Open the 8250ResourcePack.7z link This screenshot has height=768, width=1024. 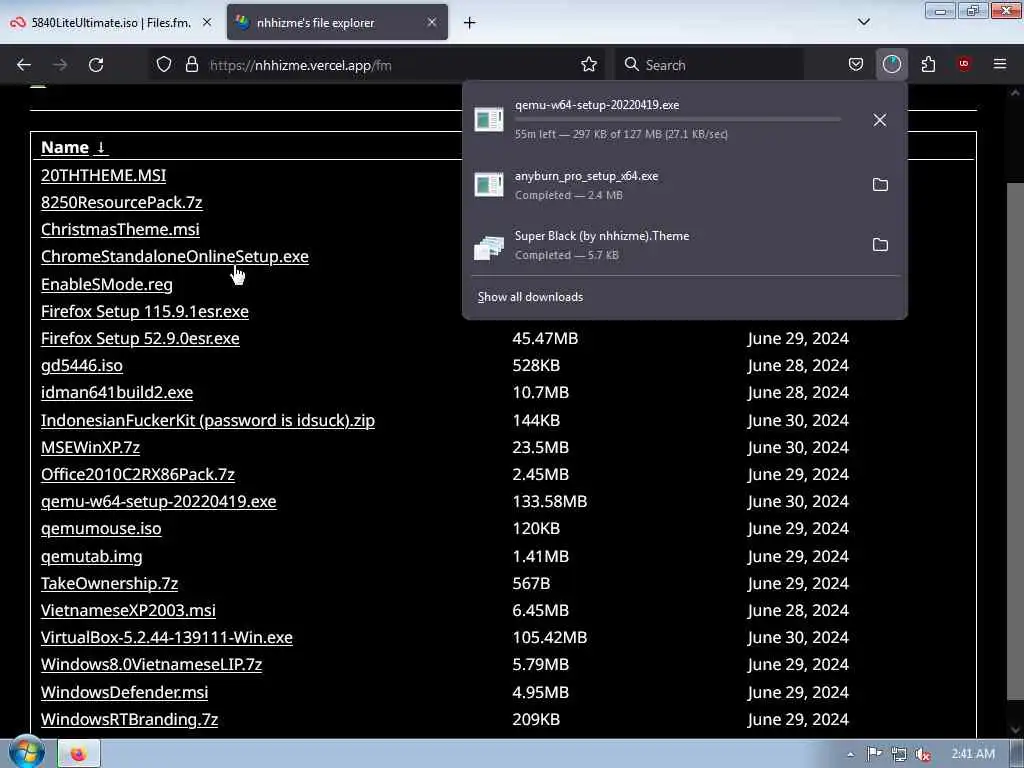[121, 202]
